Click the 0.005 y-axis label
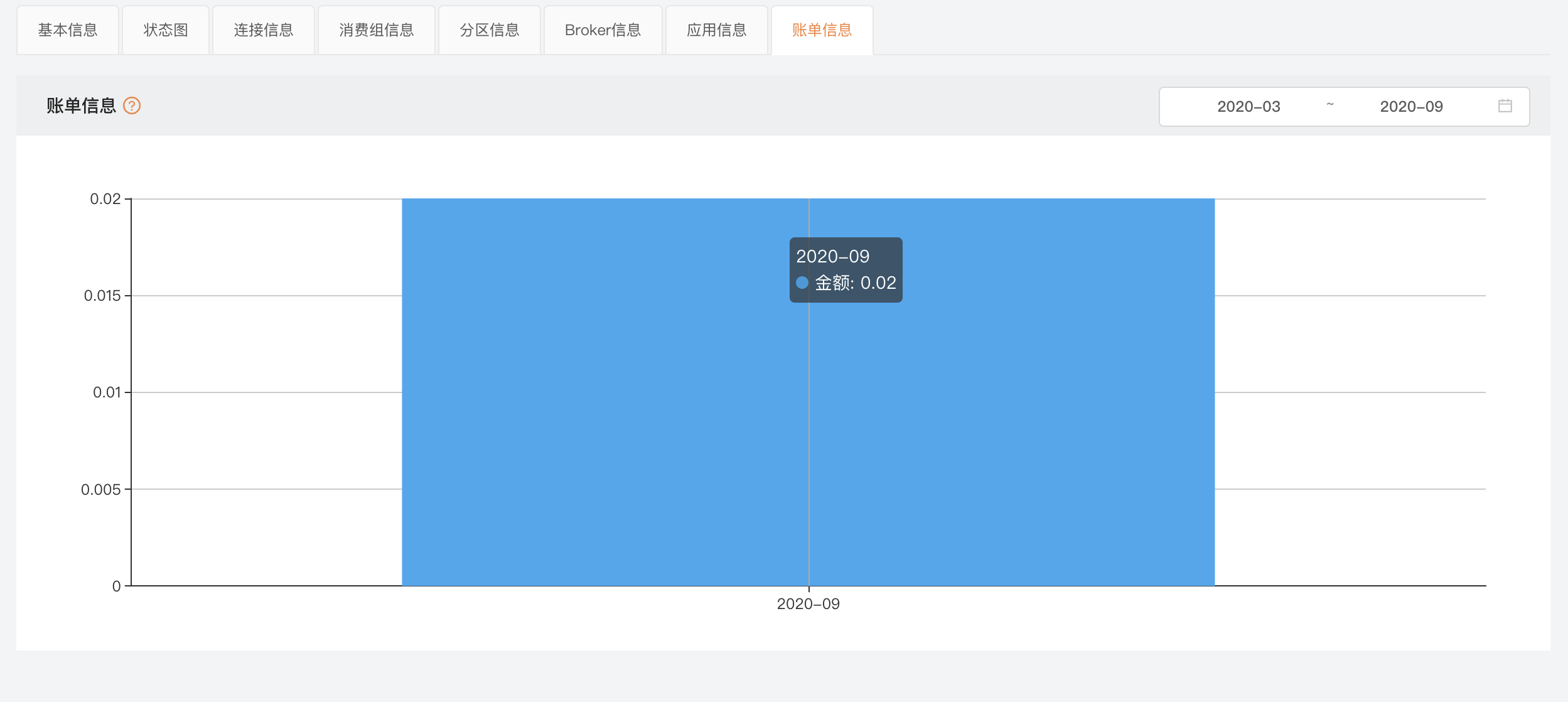Viewport: 1568px width, 702px height. click(x=100, y=490)
